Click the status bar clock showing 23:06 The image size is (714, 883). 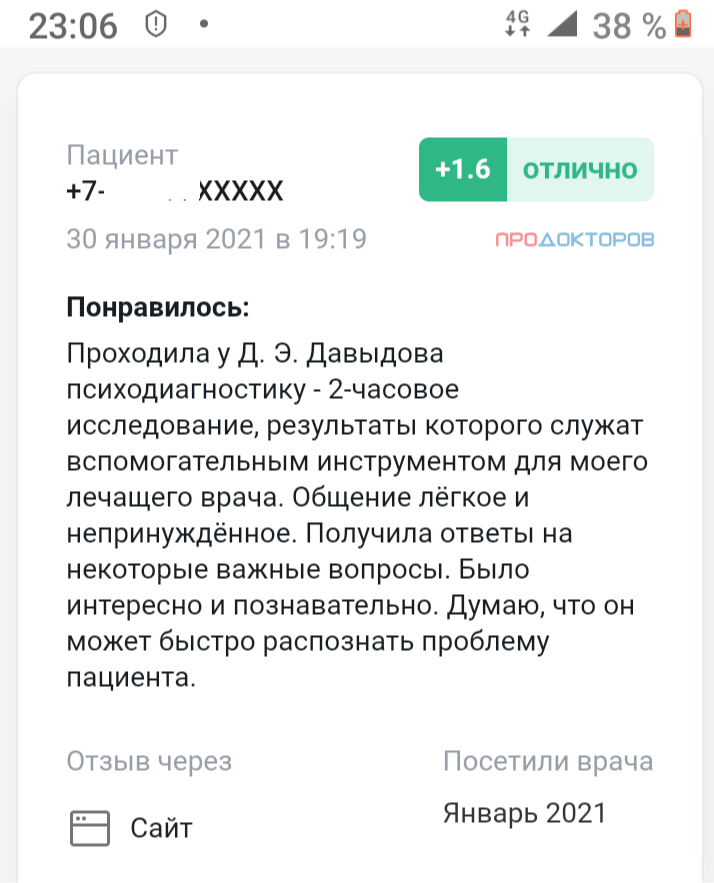[73, 26]
